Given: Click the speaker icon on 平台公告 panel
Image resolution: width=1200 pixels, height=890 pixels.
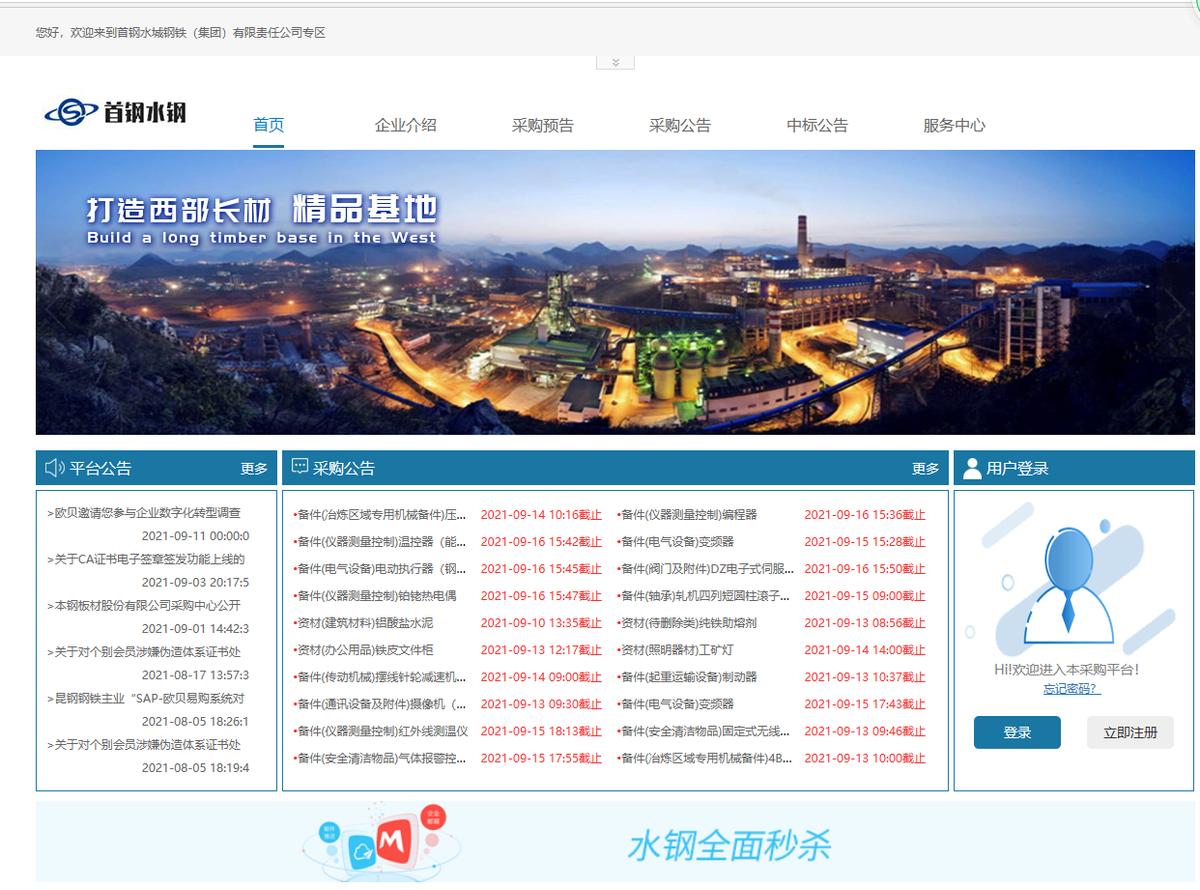Looking at the screenshot, I should coord(54,467).
